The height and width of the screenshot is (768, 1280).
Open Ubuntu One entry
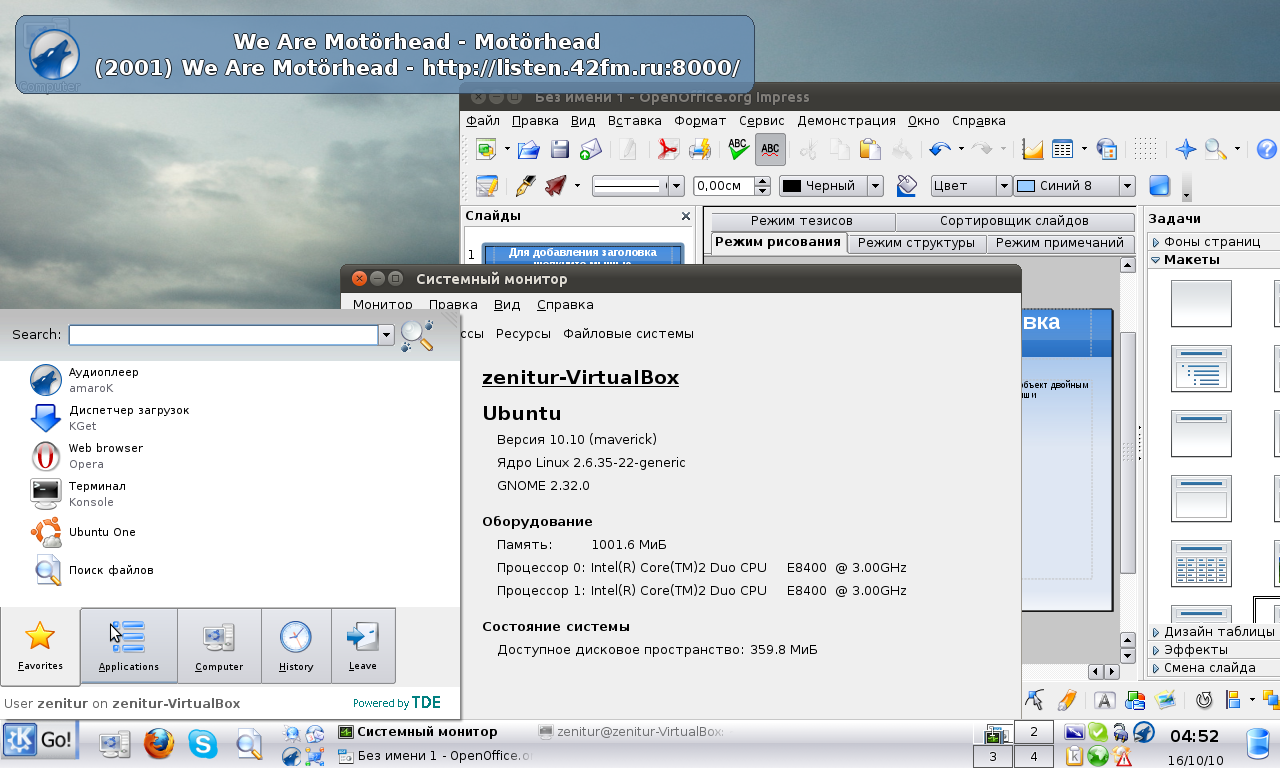(230, 532)
